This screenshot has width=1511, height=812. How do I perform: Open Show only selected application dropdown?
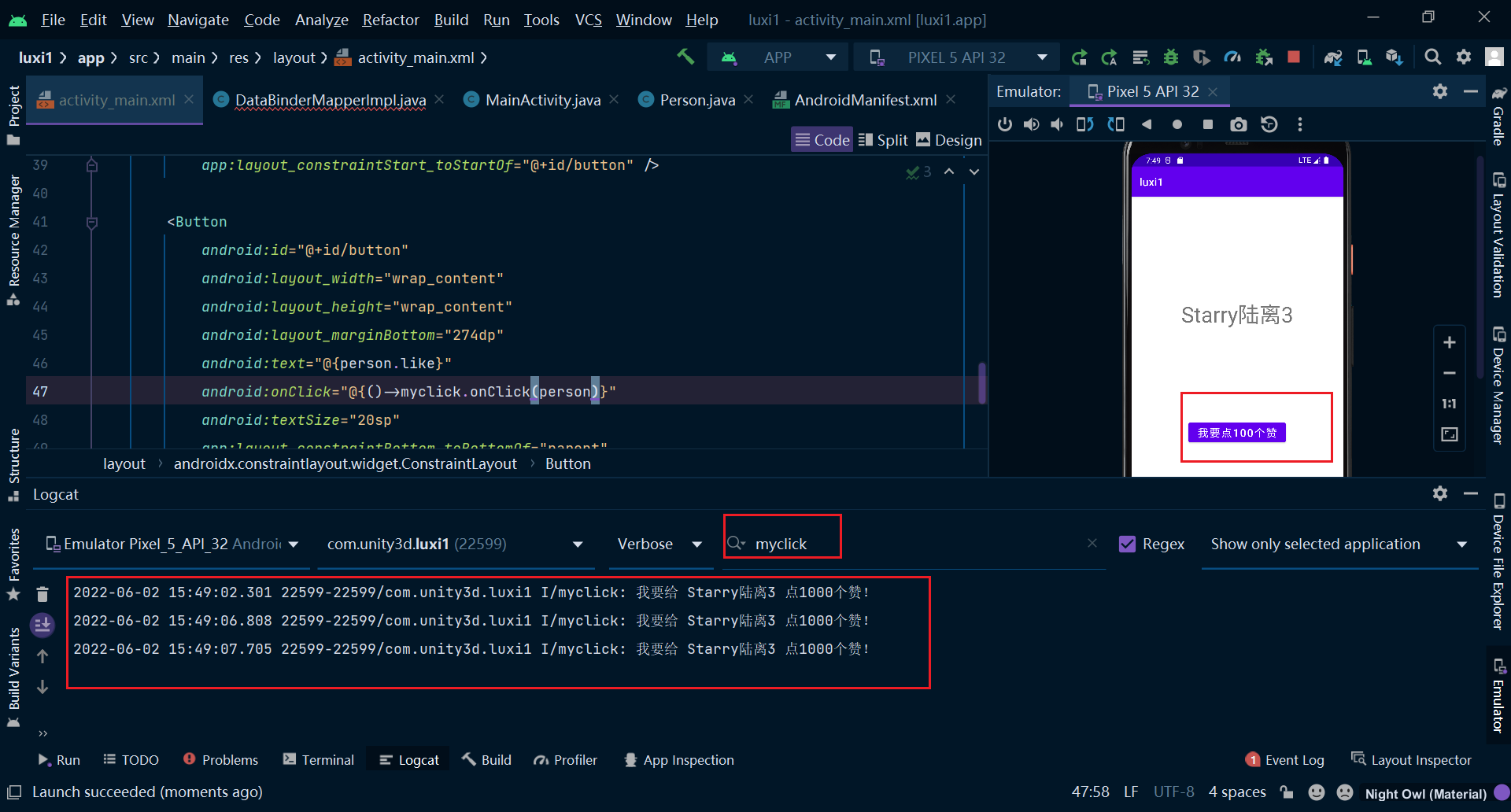coord(1339,544)
